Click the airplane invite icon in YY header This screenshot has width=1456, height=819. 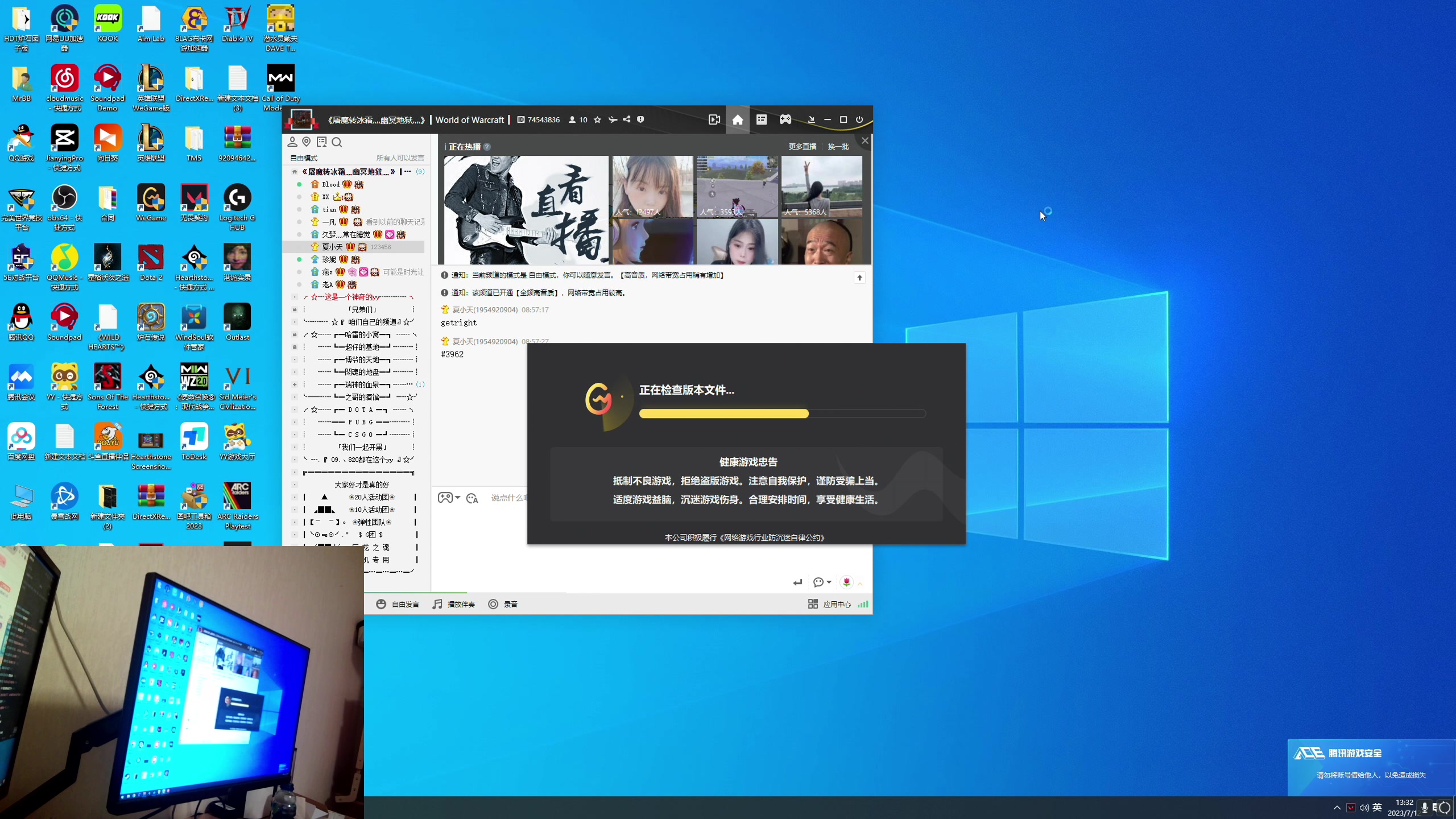[x=613, y=119]
